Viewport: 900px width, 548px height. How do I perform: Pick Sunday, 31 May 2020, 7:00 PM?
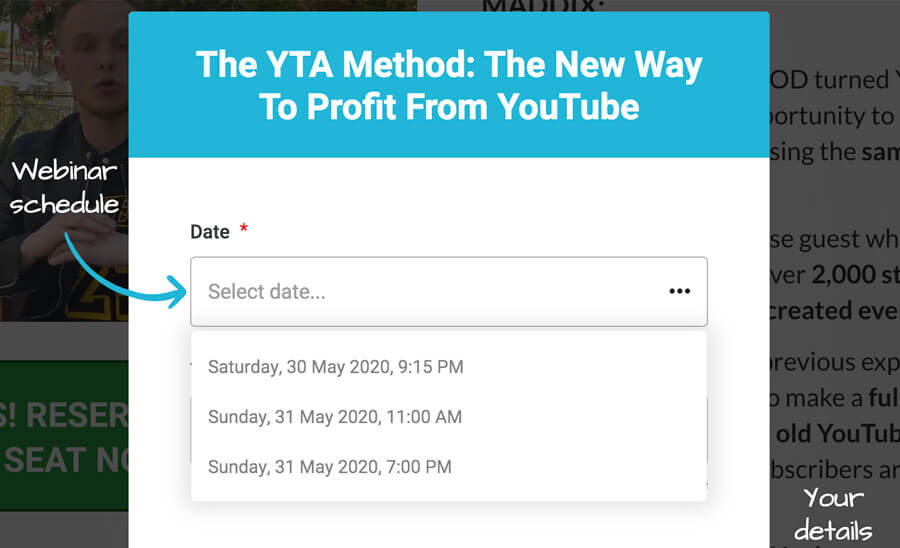click(329, 467)
